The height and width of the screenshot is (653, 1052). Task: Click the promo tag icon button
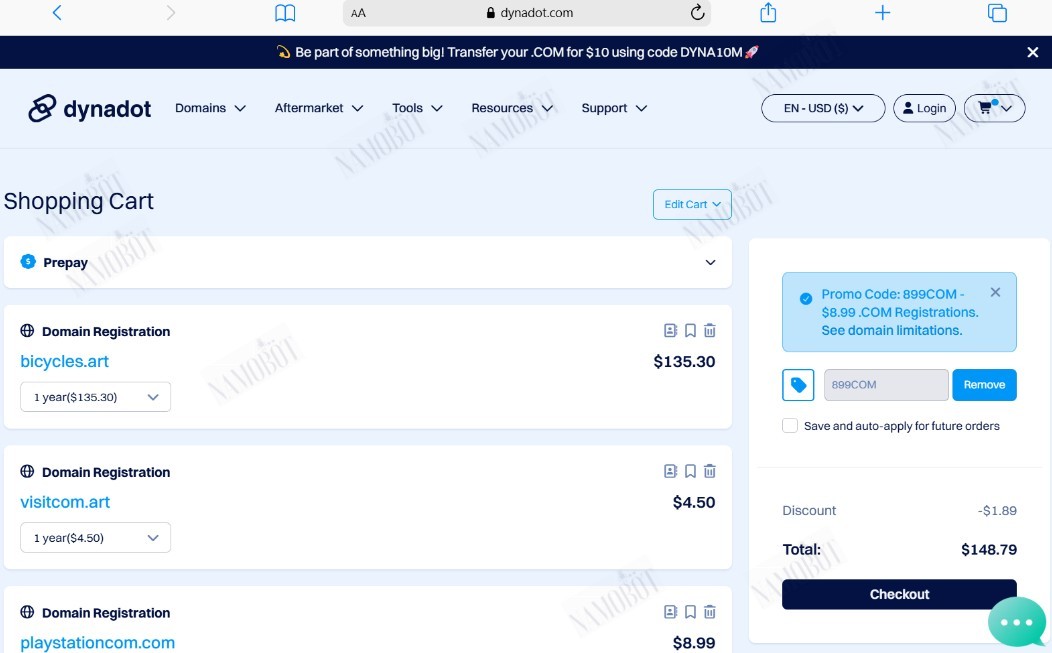[798, 385]
